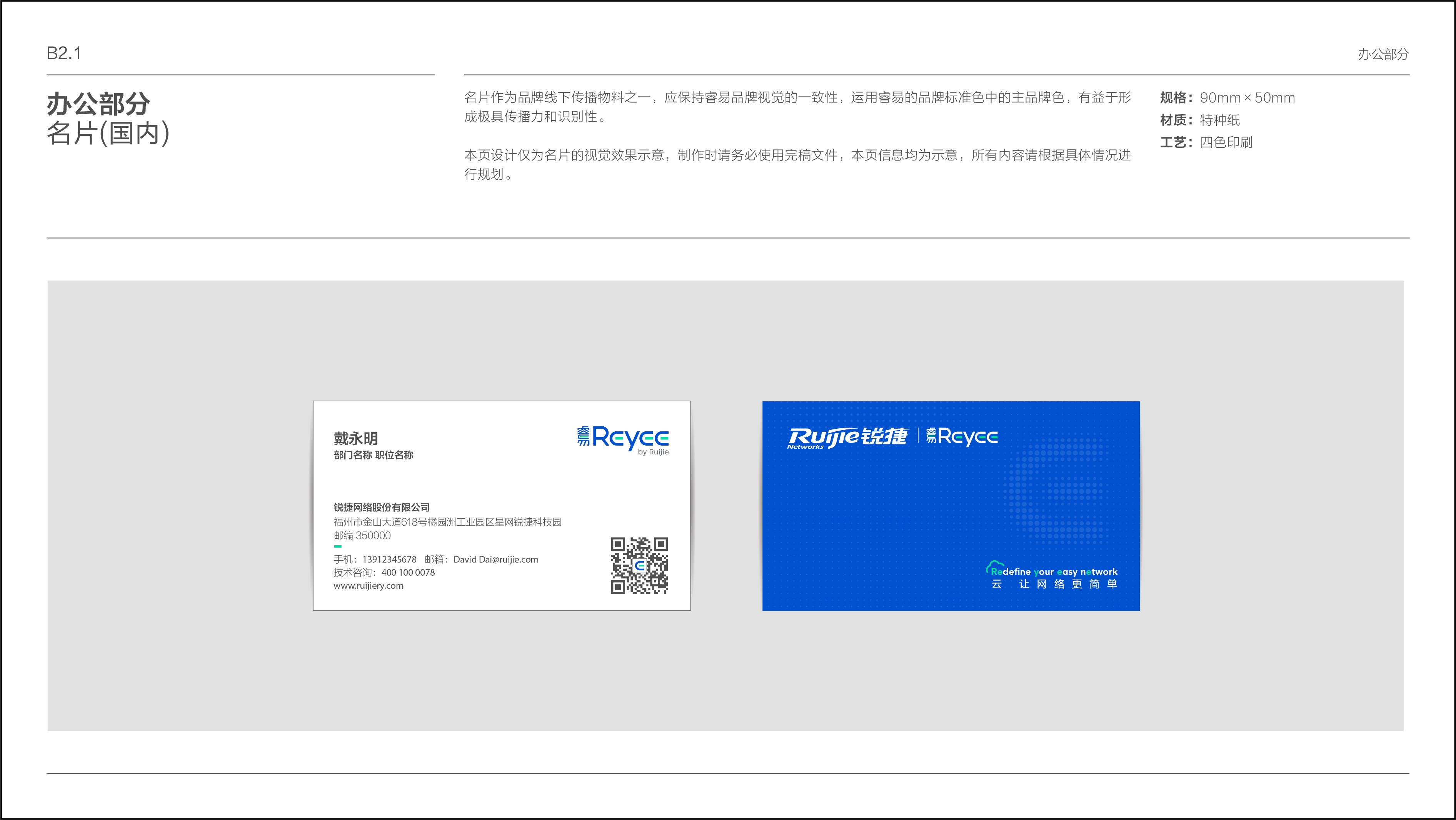Click the top-right section label 办公部分
This screenshot has width=1456, height=820.
tap(1383, 54)
